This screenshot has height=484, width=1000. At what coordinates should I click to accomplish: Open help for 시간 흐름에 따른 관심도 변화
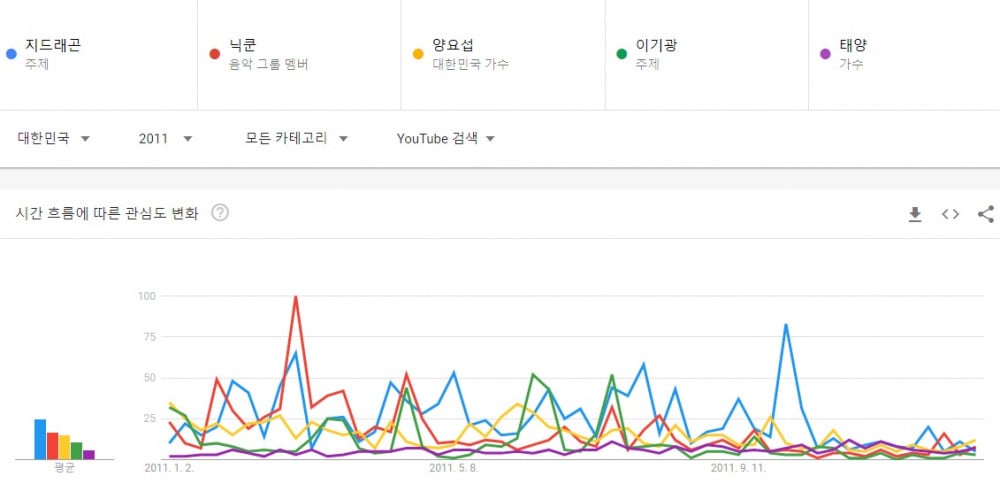[219, 213]
